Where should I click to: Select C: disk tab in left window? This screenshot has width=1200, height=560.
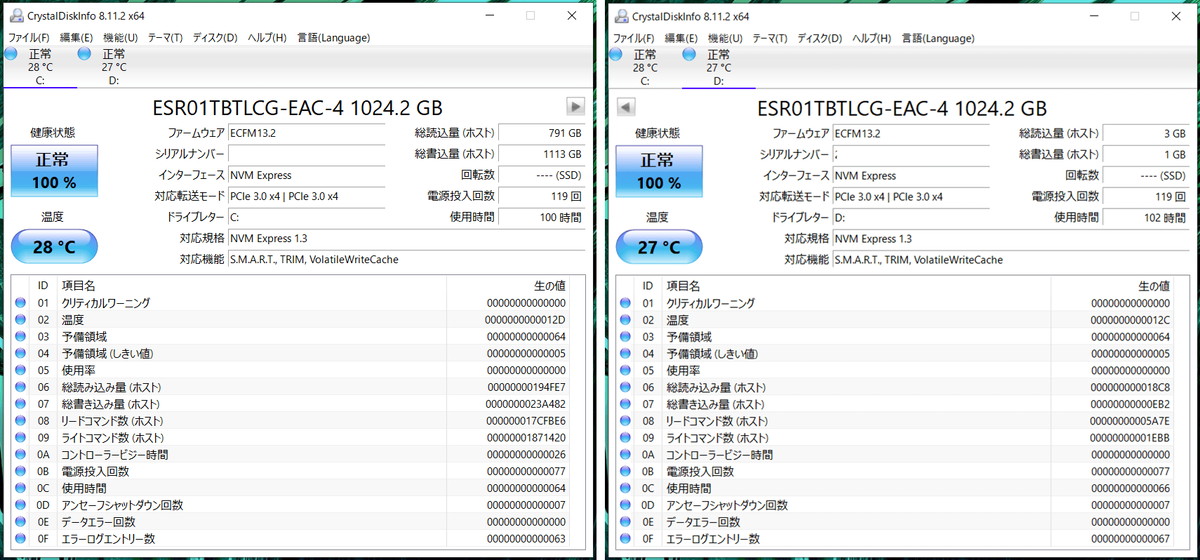click(40, 67)
